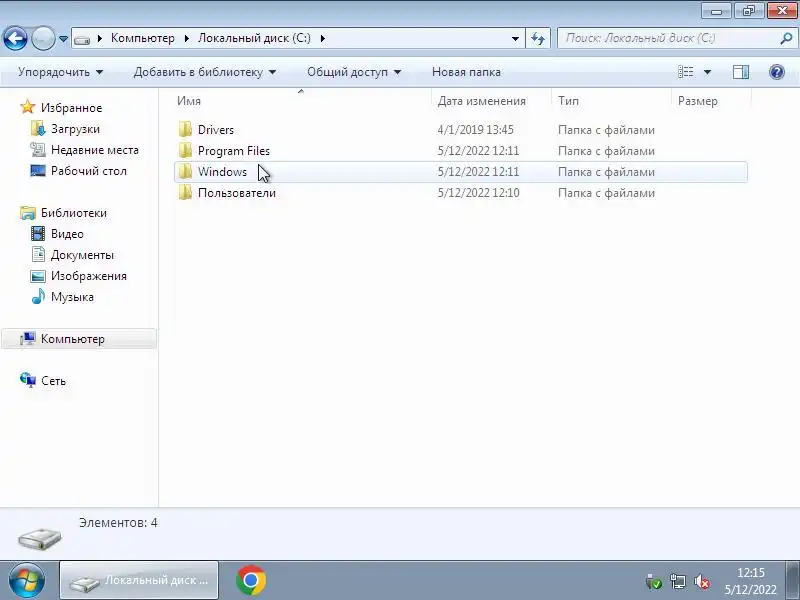Viewport: 800px width, 600px height.
Task: Click the greyed Forward navigation arrow
Action: pos(43,38)
